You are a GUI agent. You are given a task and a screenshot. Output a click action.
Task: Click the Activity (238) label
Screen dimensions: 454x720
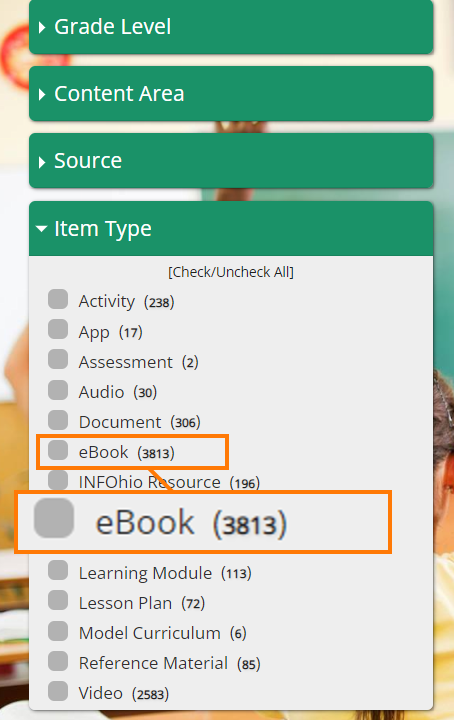tap(126, 302)
